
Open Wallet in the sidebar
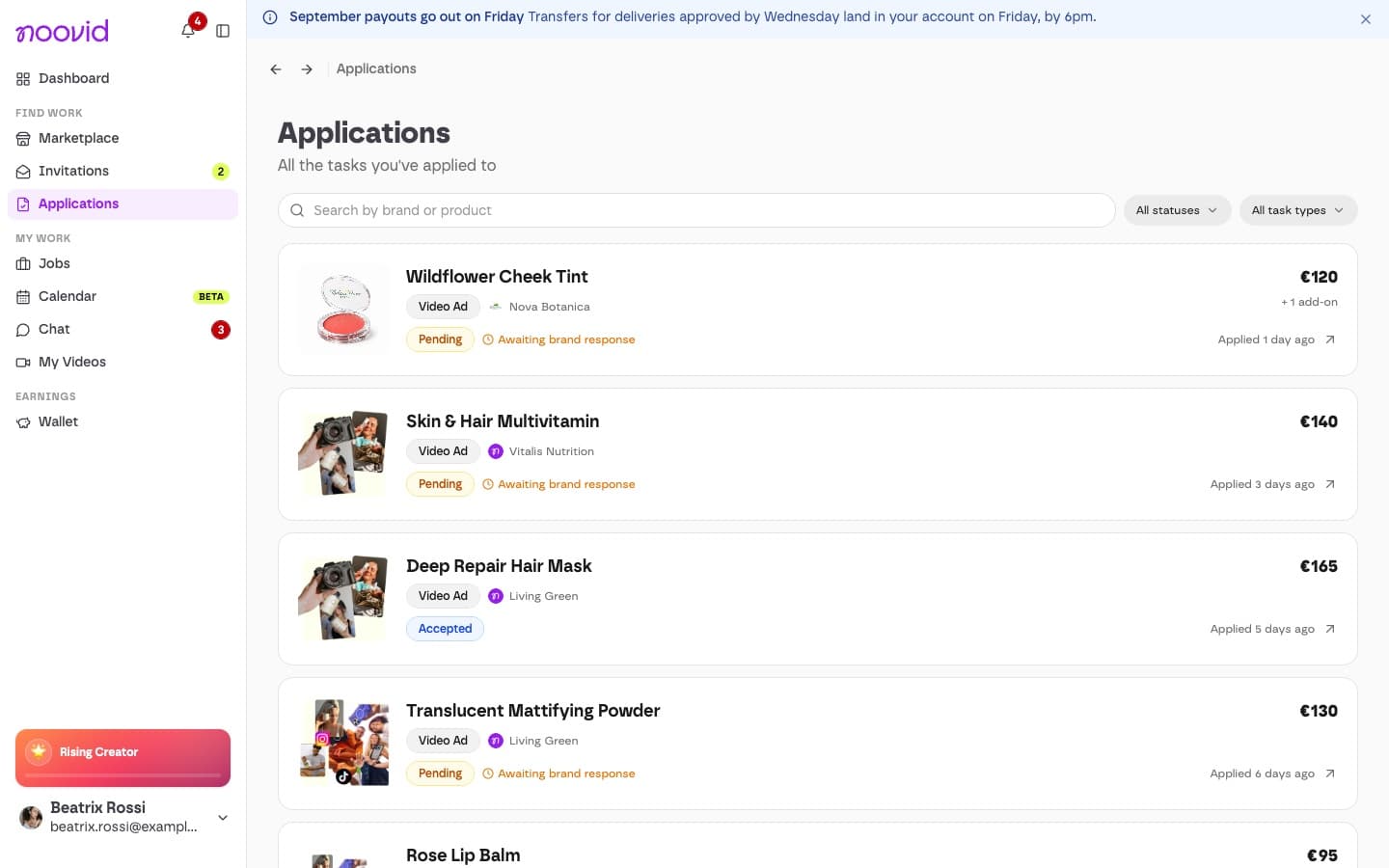123,421
